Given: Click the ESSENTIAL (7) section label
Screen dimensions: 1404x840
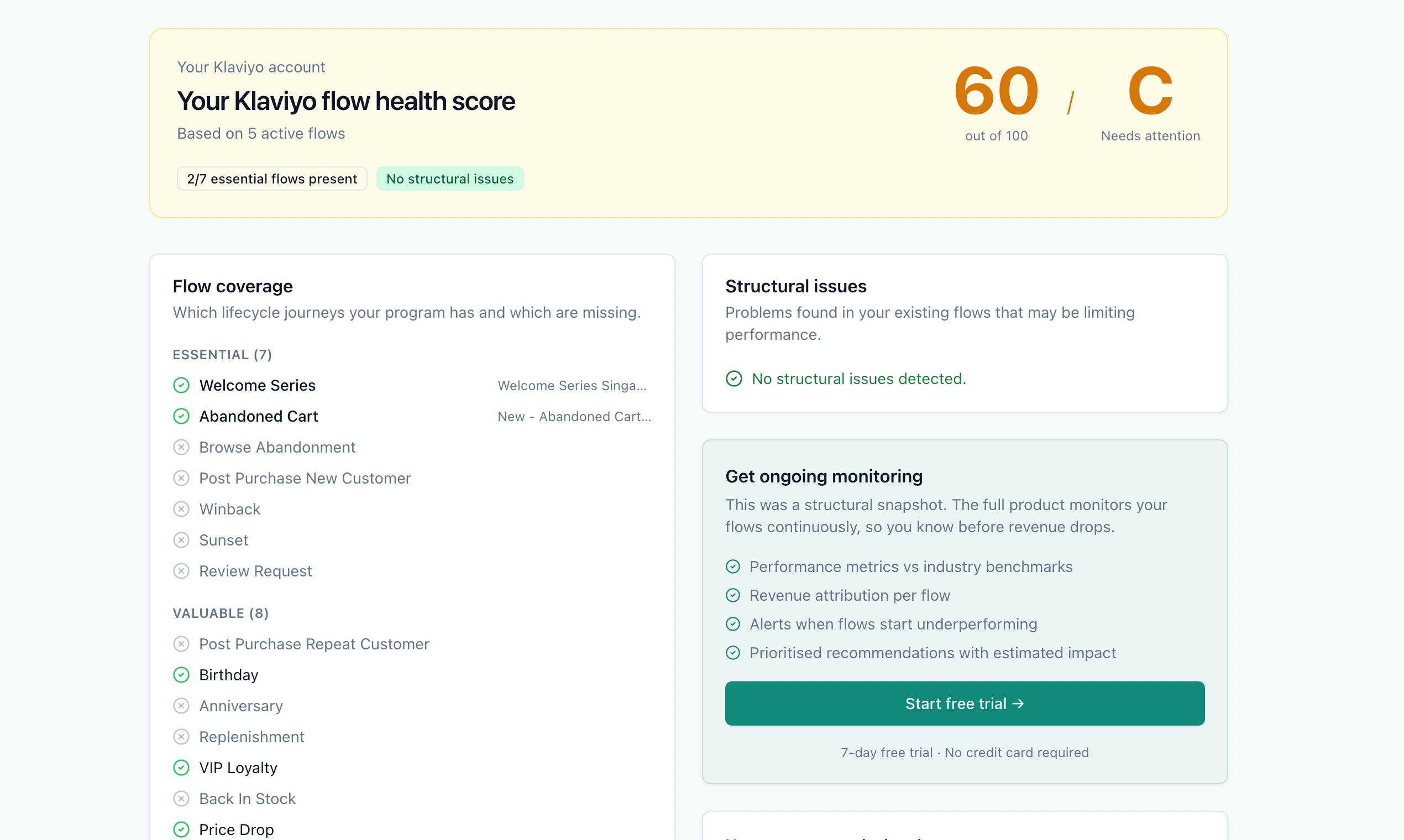Looking at the screenshot, I should click(223, 355).
